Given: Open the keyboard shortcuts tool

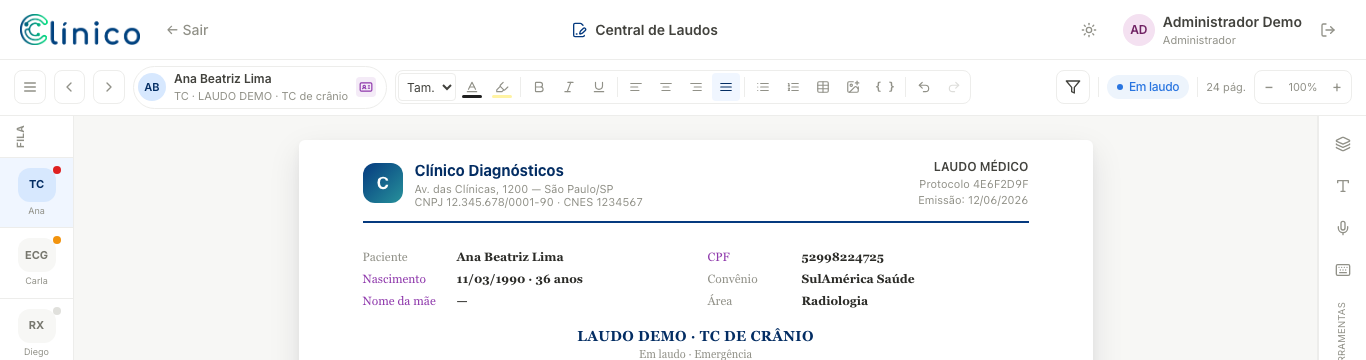Looking at the screenshot, I should (x=1343, y=270).
